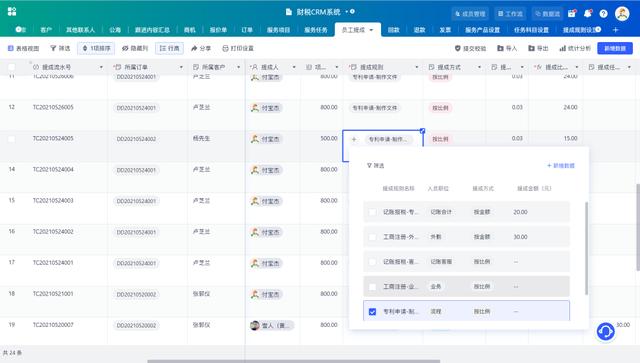Expand the 员工提成 tab dropdown arrow
The image size is (640, 363).
371,30
